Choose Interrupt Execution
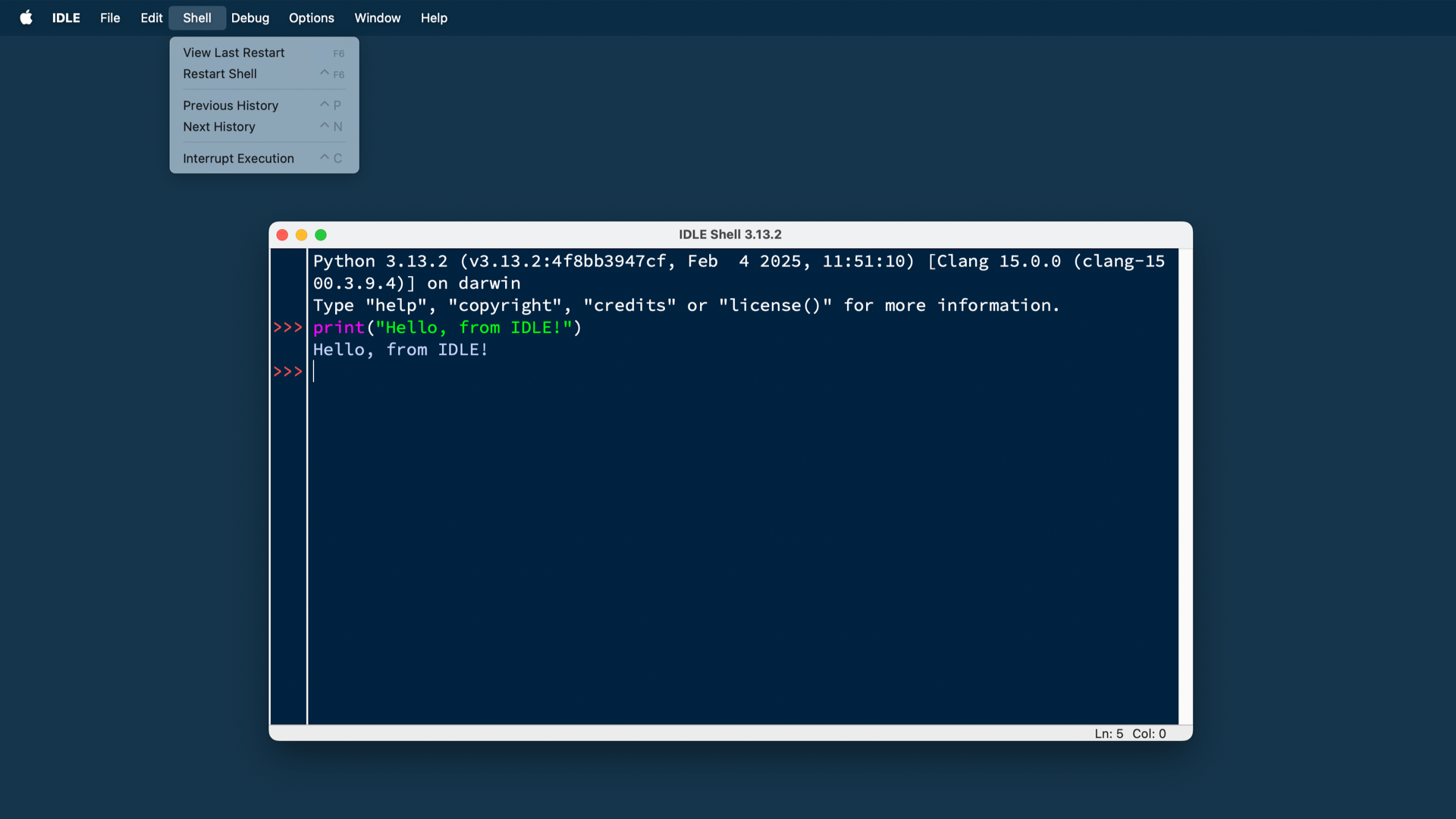 click(x=238, y=158)
